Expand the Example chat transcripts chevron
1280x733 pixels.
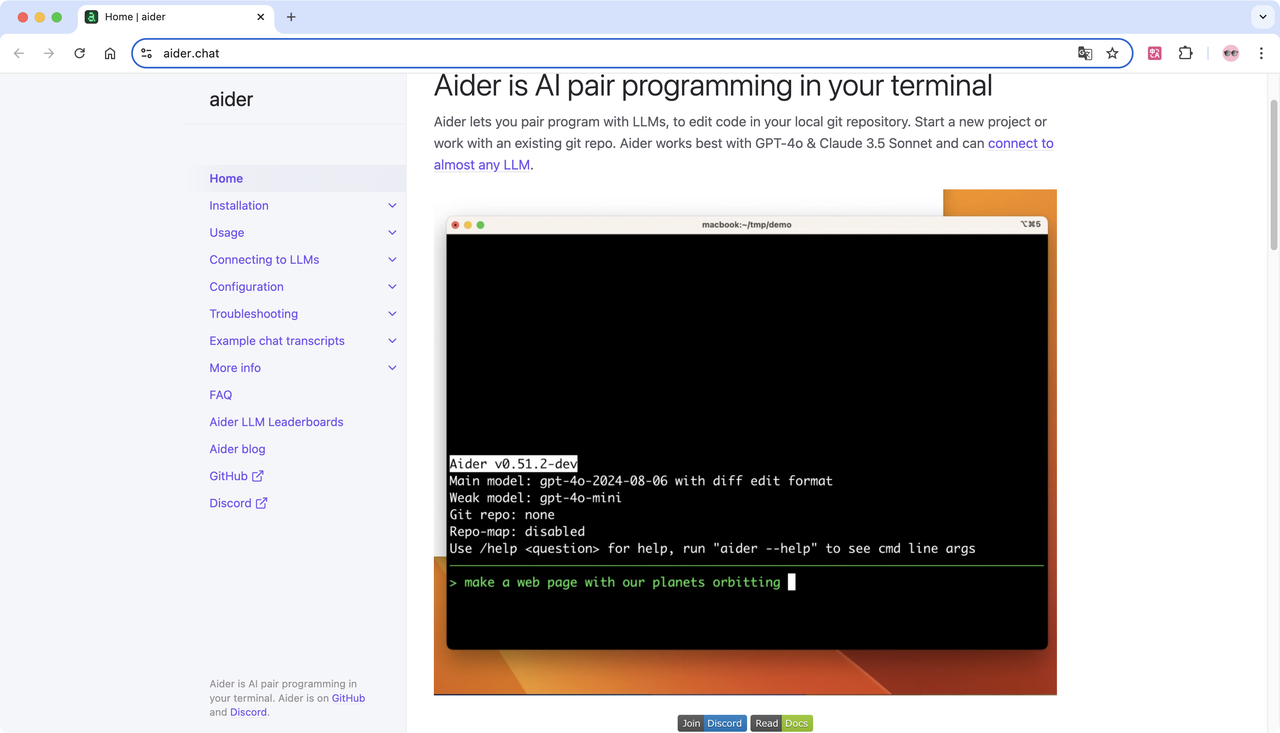tap(392, 340)
